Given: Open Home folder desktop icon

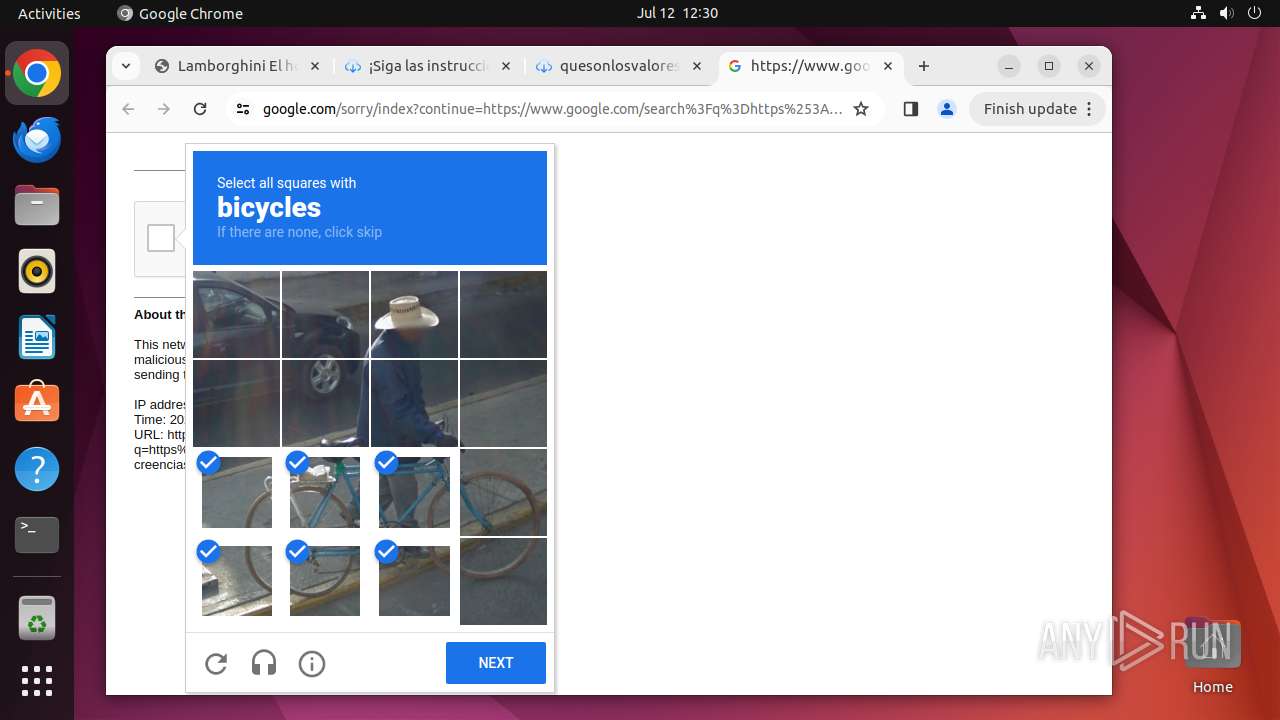Looking at the screenshot, I should pyautogui.click(x=1212, y=656).
